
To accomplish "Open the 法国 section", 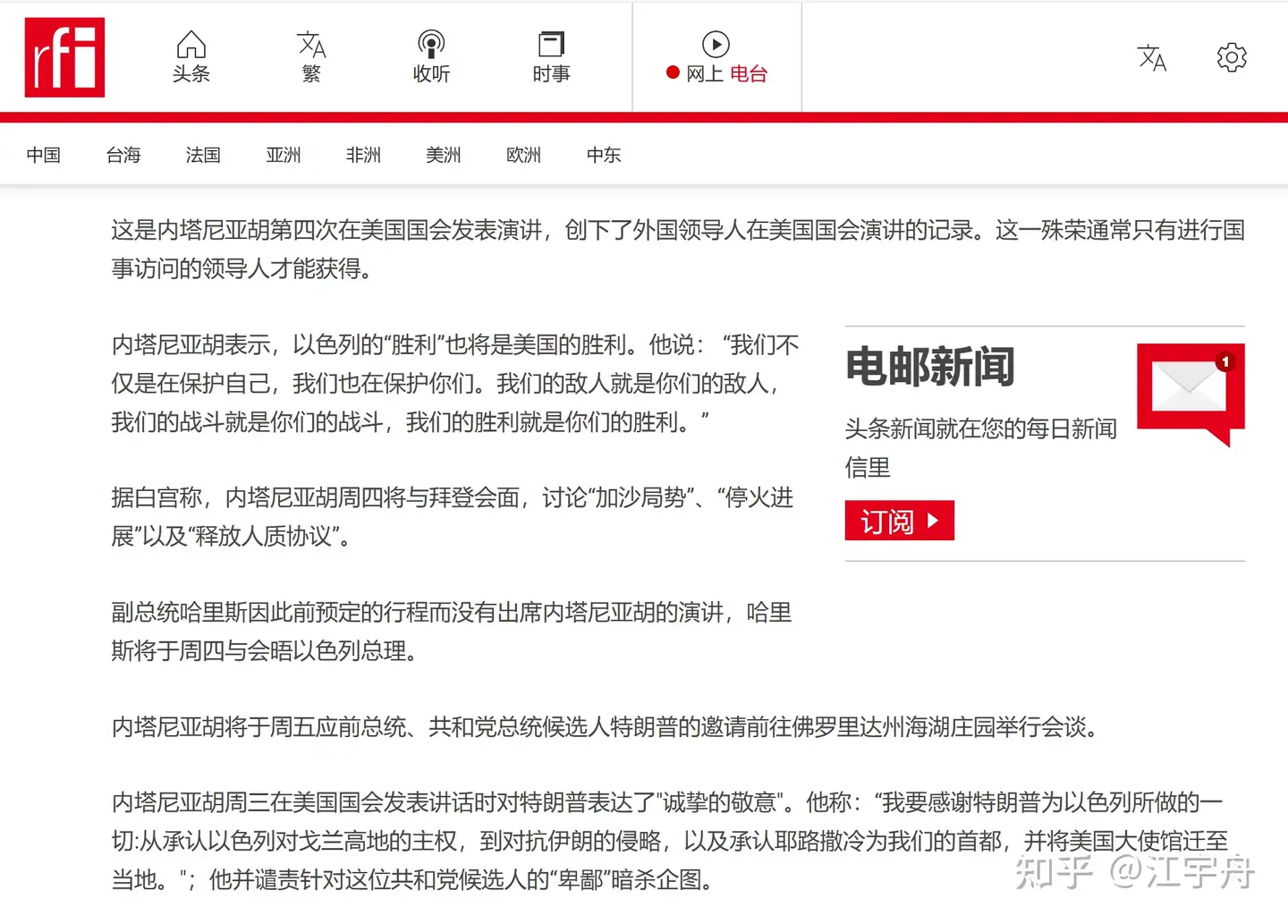I will pyautogui.click(x=203, y=155).
